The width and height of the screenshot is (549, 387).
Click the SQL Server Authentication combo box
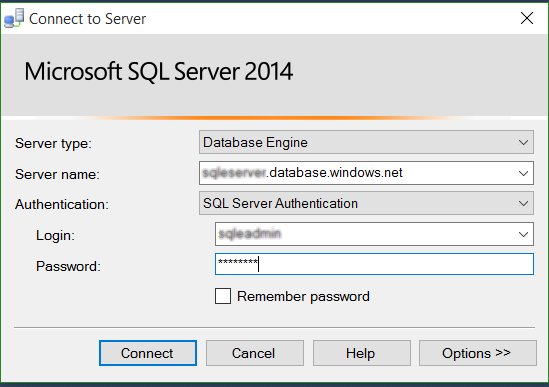coord(366,203)
